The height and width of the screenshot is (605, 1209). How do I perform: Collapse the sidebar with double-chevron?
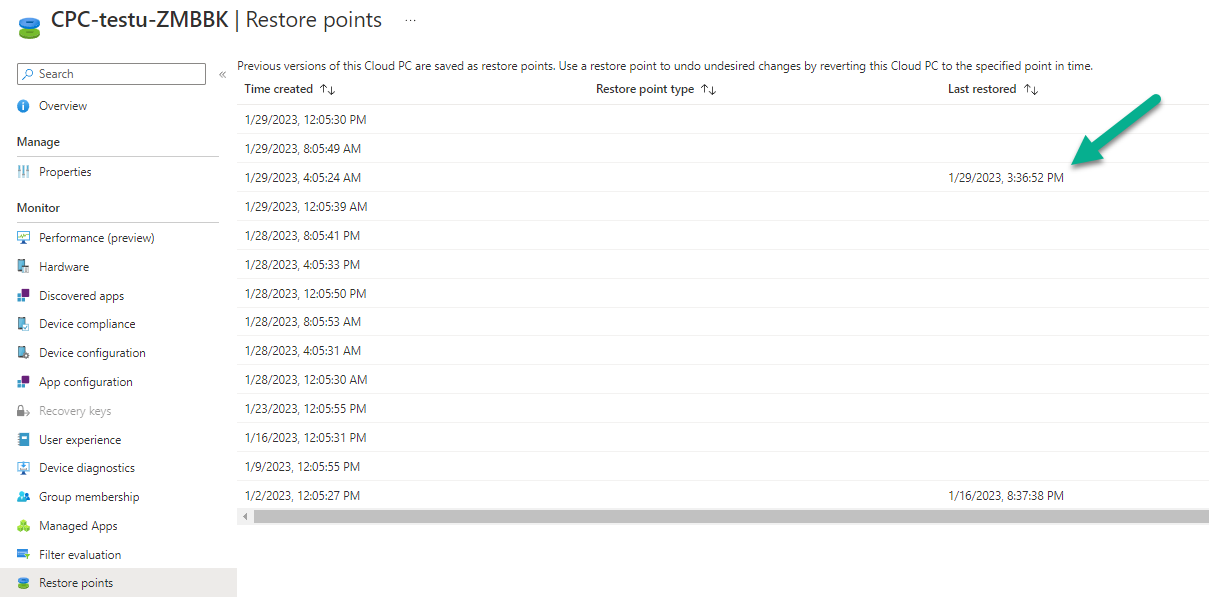pyautogui.click(x=222, y=74)
